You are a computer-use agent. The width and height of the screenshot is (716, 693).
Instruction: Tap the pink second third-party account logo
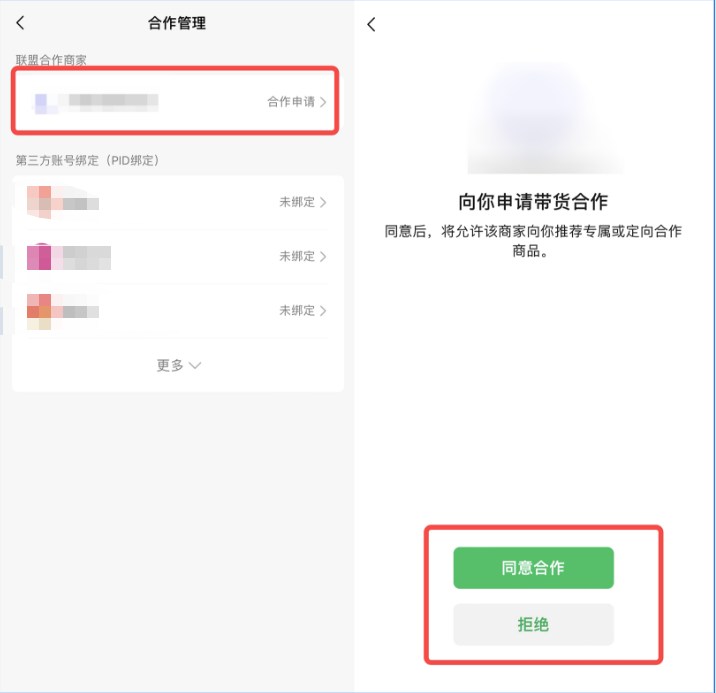(39, 256)
